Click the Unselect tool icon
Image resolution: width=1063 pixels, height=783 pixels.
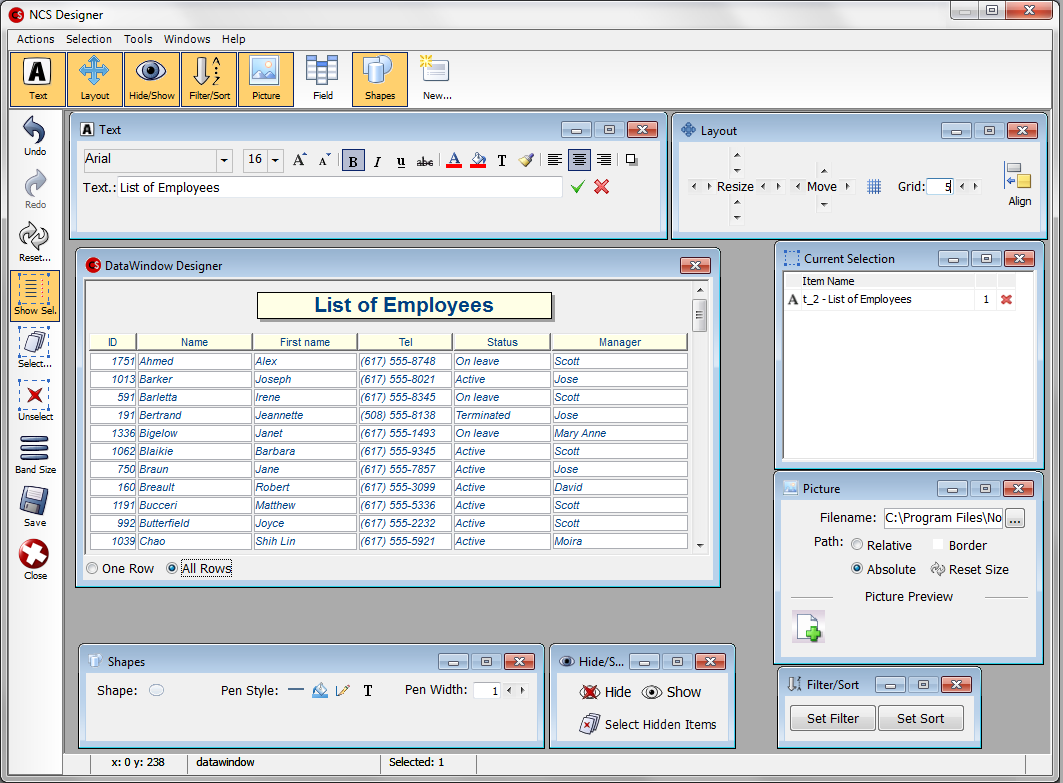tap(35, 395)
